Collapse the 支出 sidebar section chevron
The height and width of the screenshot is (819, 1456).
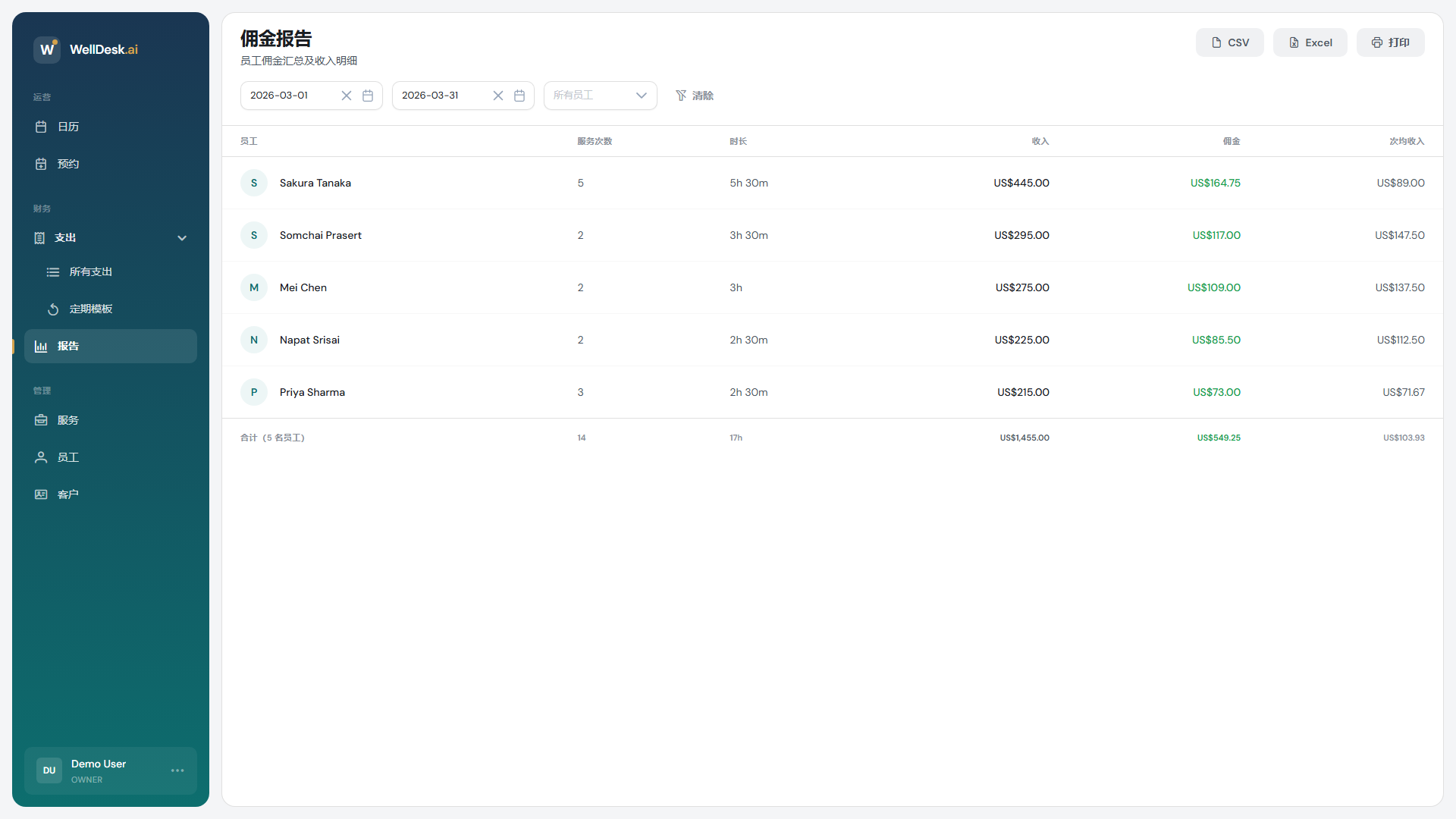click(x=182, y=238)
